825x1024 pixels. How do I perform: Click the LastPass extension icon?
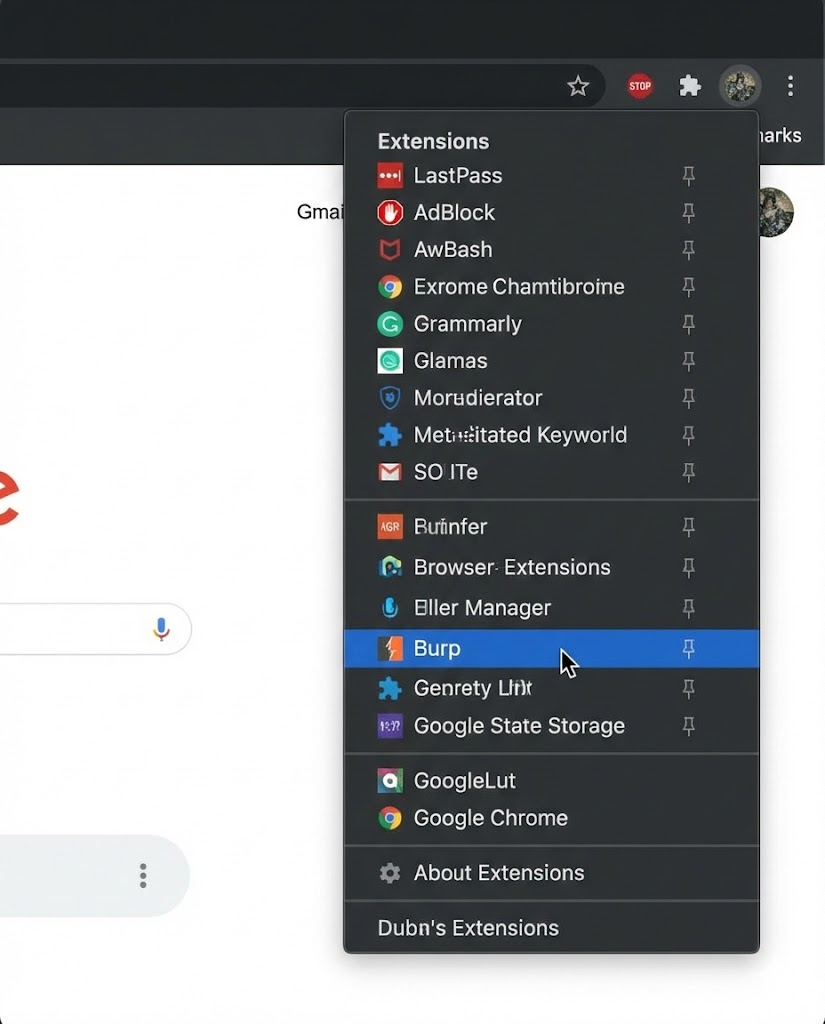coord(390,176)
